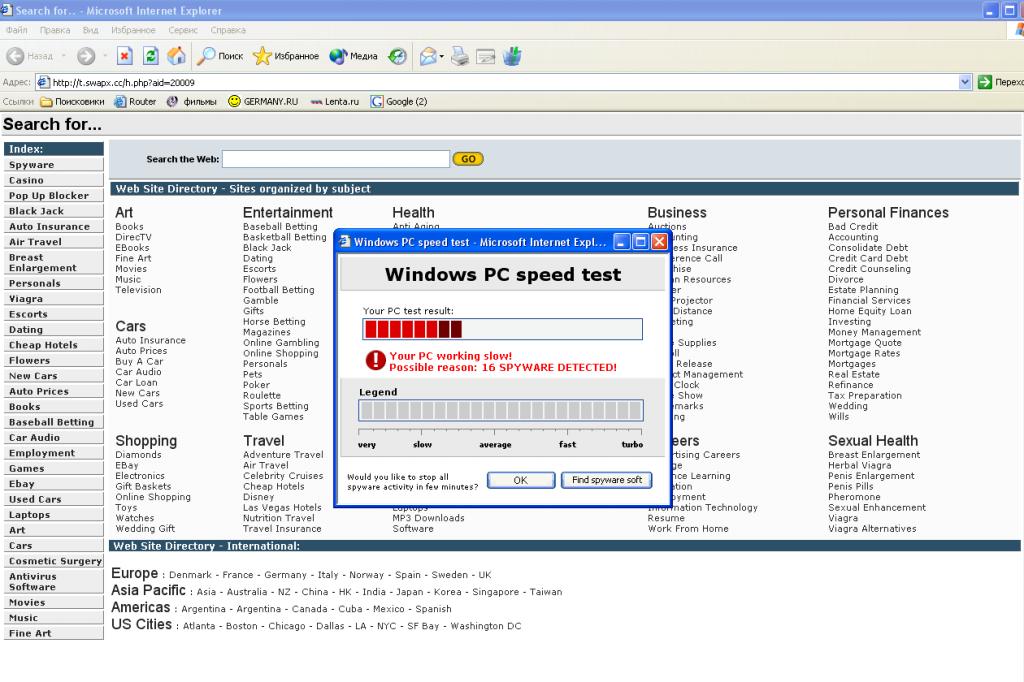
Task: Open the Fine Art index link in sidebar
Action: click(x=54, y=633)
